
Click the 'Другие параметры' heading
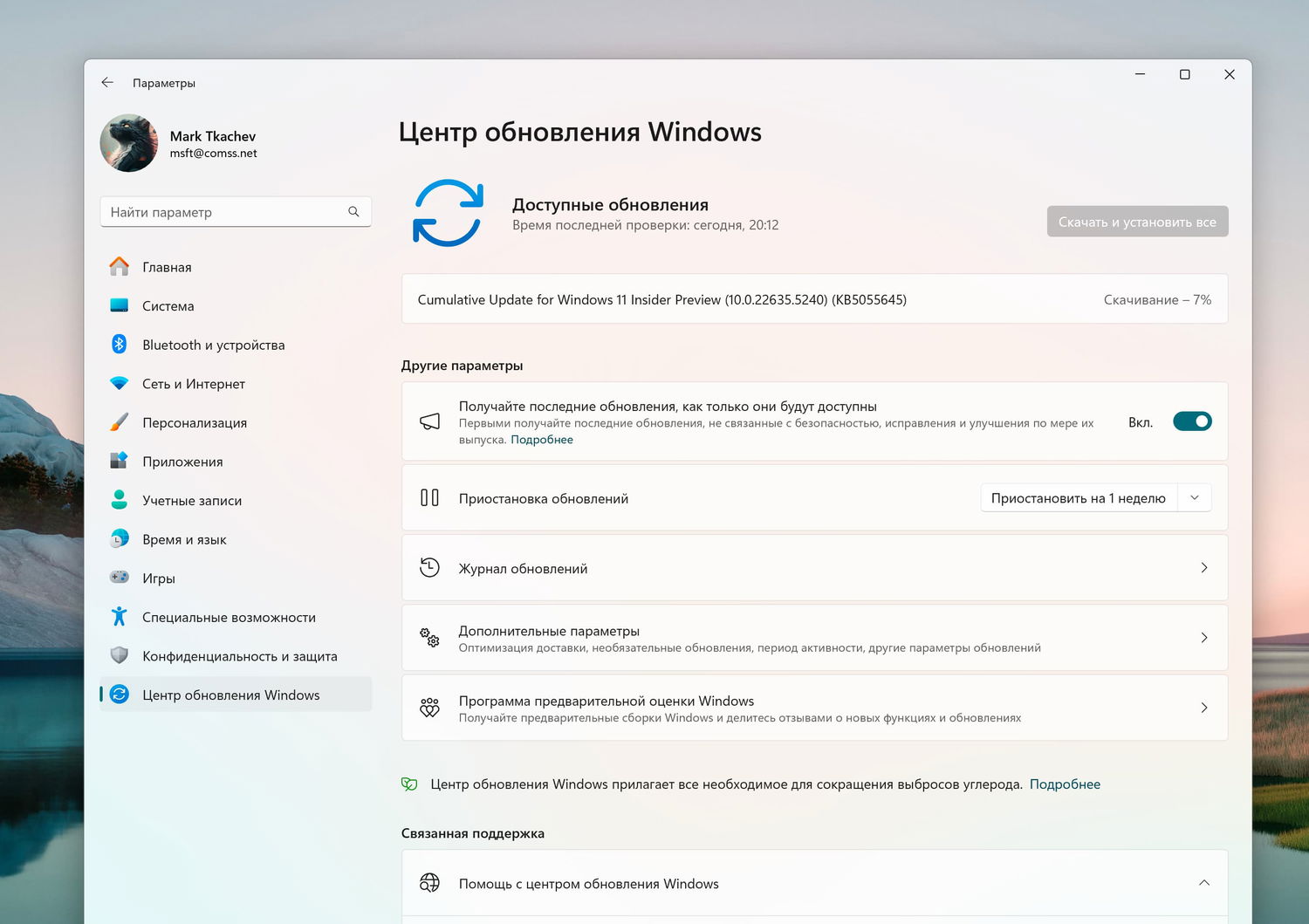[x=463, y=366]
